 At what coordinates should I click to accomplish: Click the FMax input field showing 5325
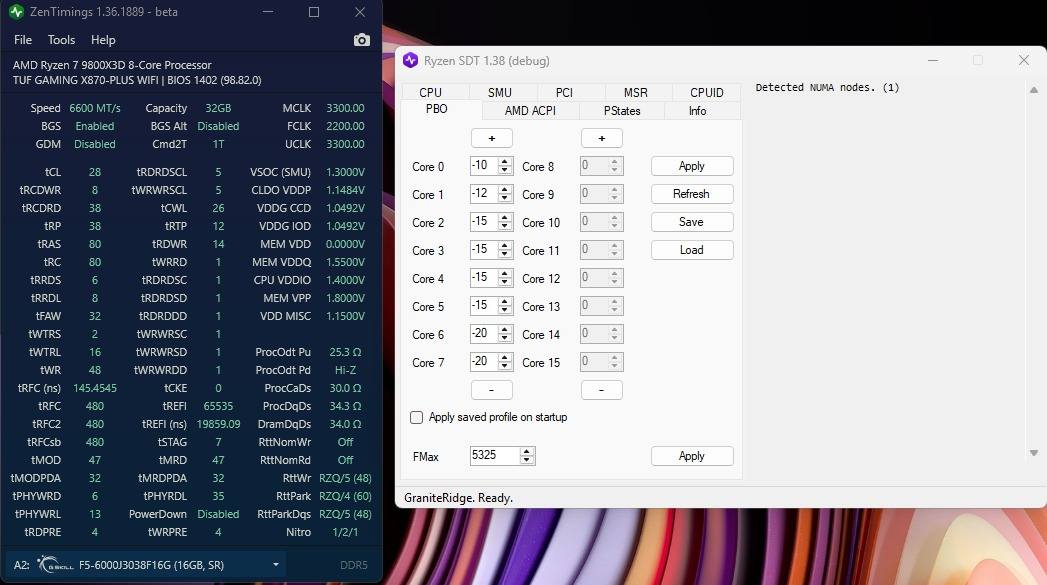495,455
